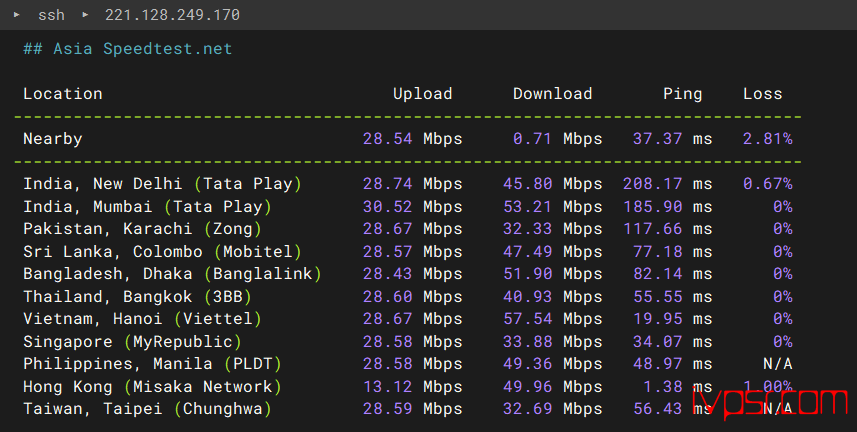This screenshot has height=432, width=857.
Task: Select Bangladesh, Dhaka (Banglalink) location
Action: pyautogui.click(x=172, y=273)
